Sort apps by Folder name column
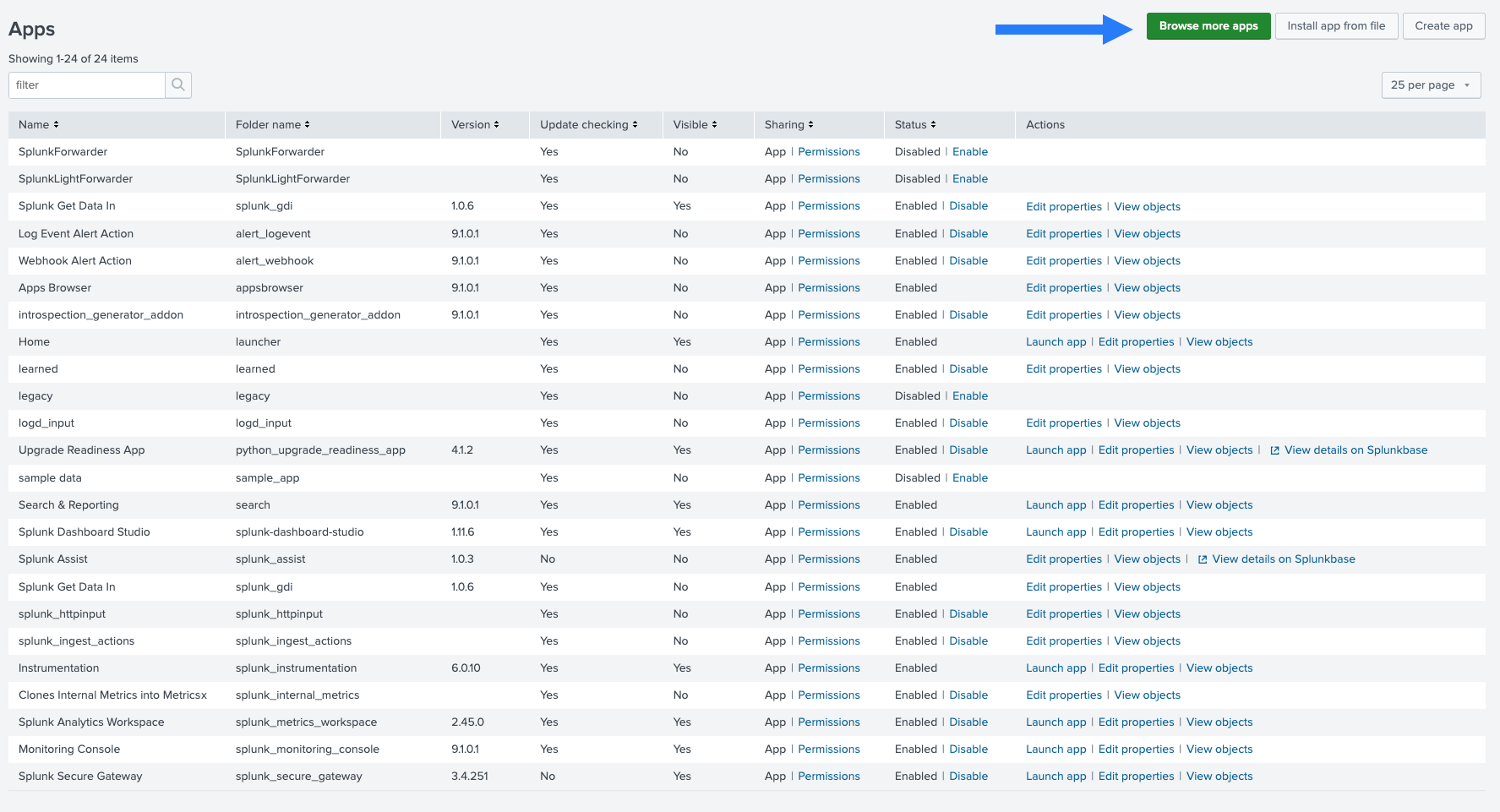The height and width of the screenshot is (812, 1500). click(x=272, y=125)
